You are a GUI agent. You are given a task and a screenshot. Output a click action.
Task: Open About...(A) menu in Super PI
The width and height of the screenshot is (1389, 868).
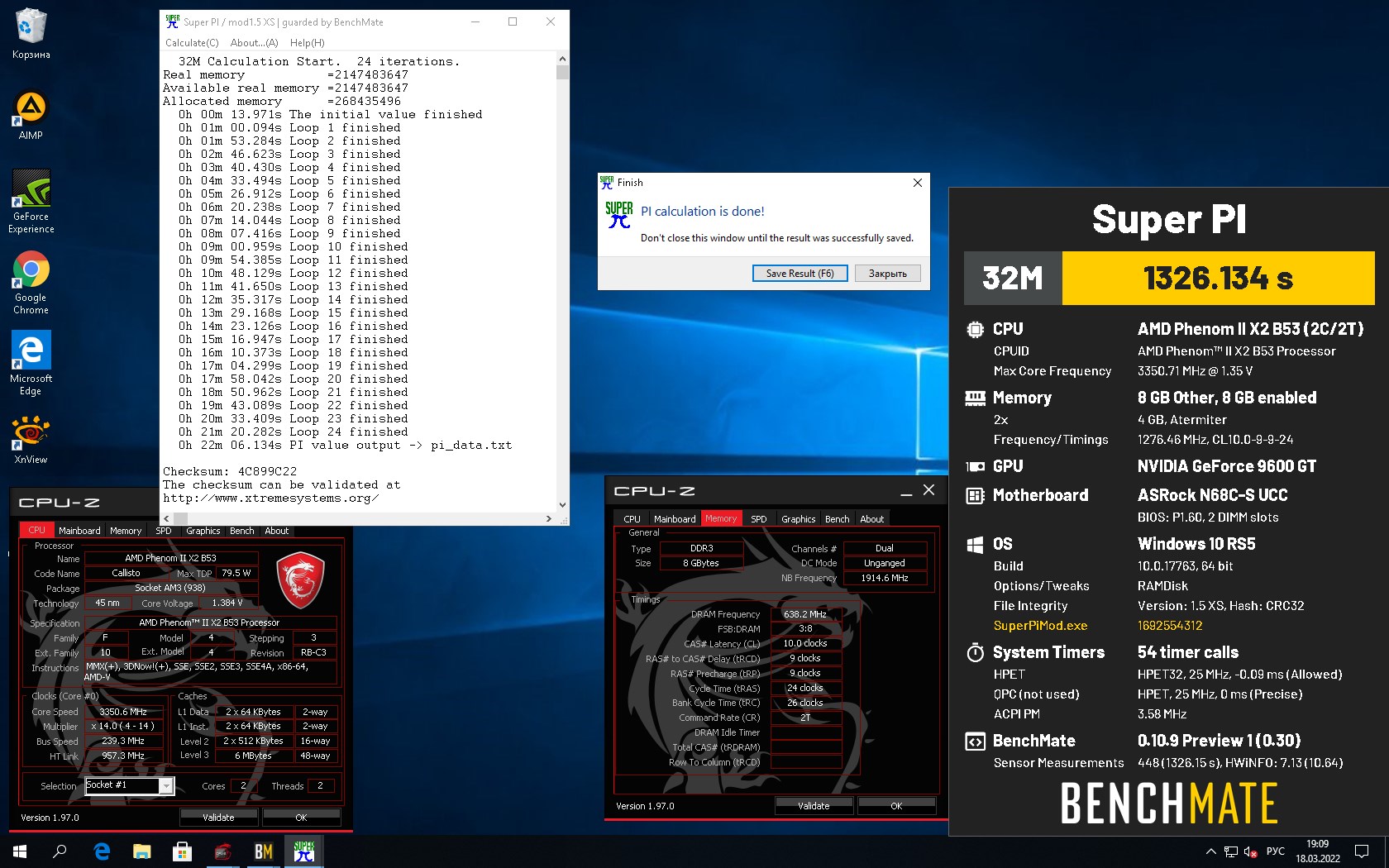254,43
